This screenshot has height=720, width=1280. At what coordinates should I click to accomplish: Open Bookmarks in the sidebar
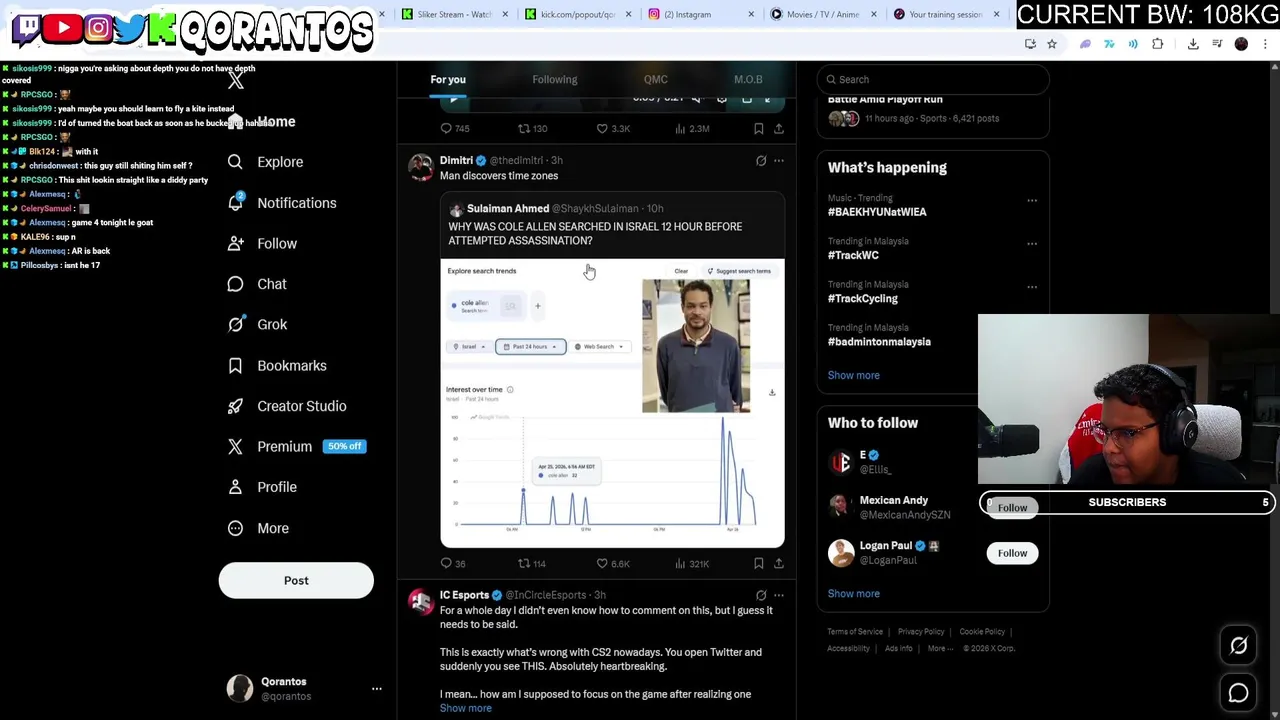click(277, 366)
